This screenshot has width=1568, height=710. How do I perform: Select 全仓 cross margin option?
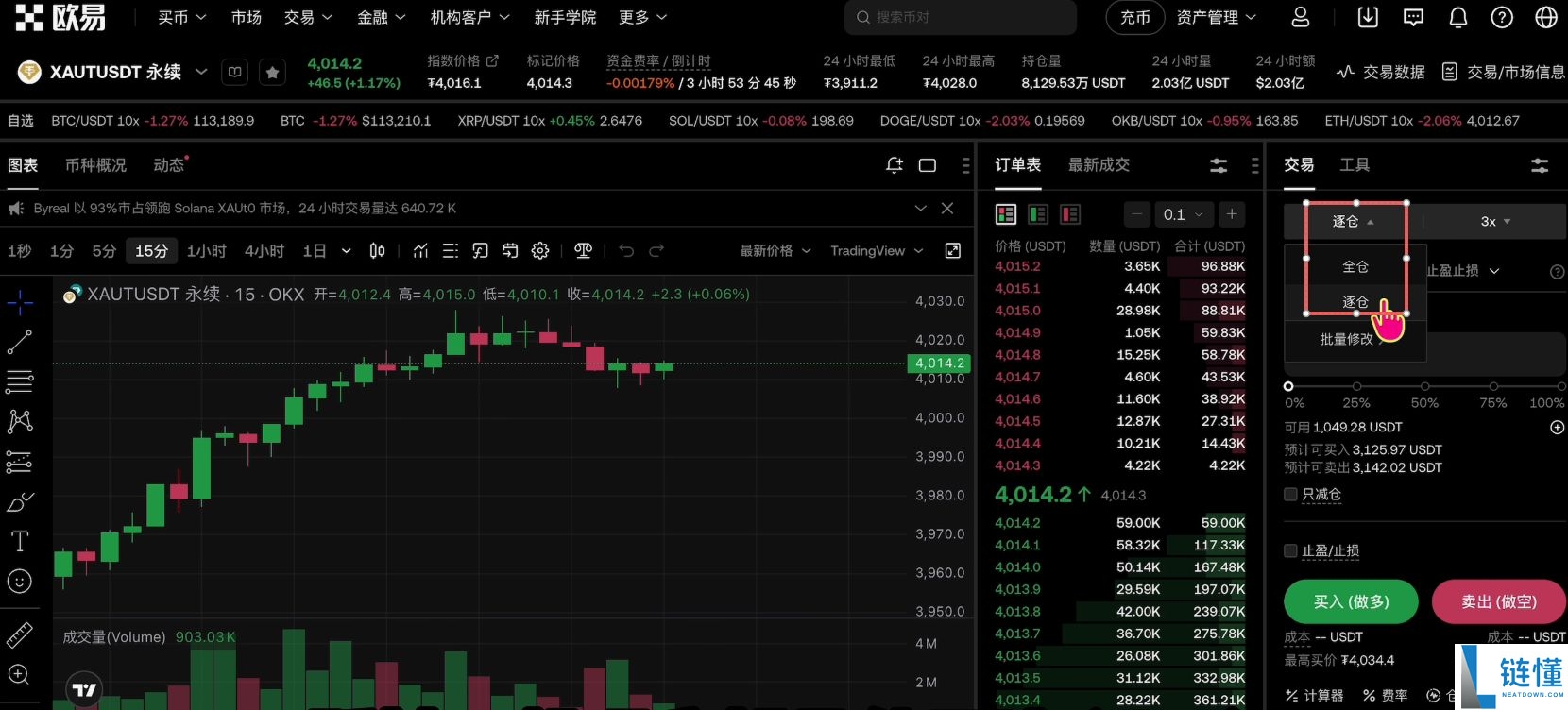coord(1355,266)
